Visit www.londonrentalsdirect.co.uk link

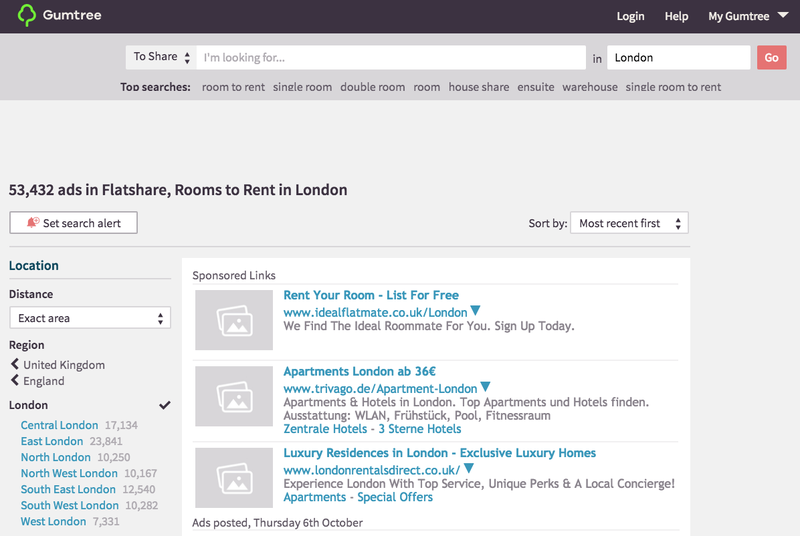pyautogui.click(x=371, y=470)
